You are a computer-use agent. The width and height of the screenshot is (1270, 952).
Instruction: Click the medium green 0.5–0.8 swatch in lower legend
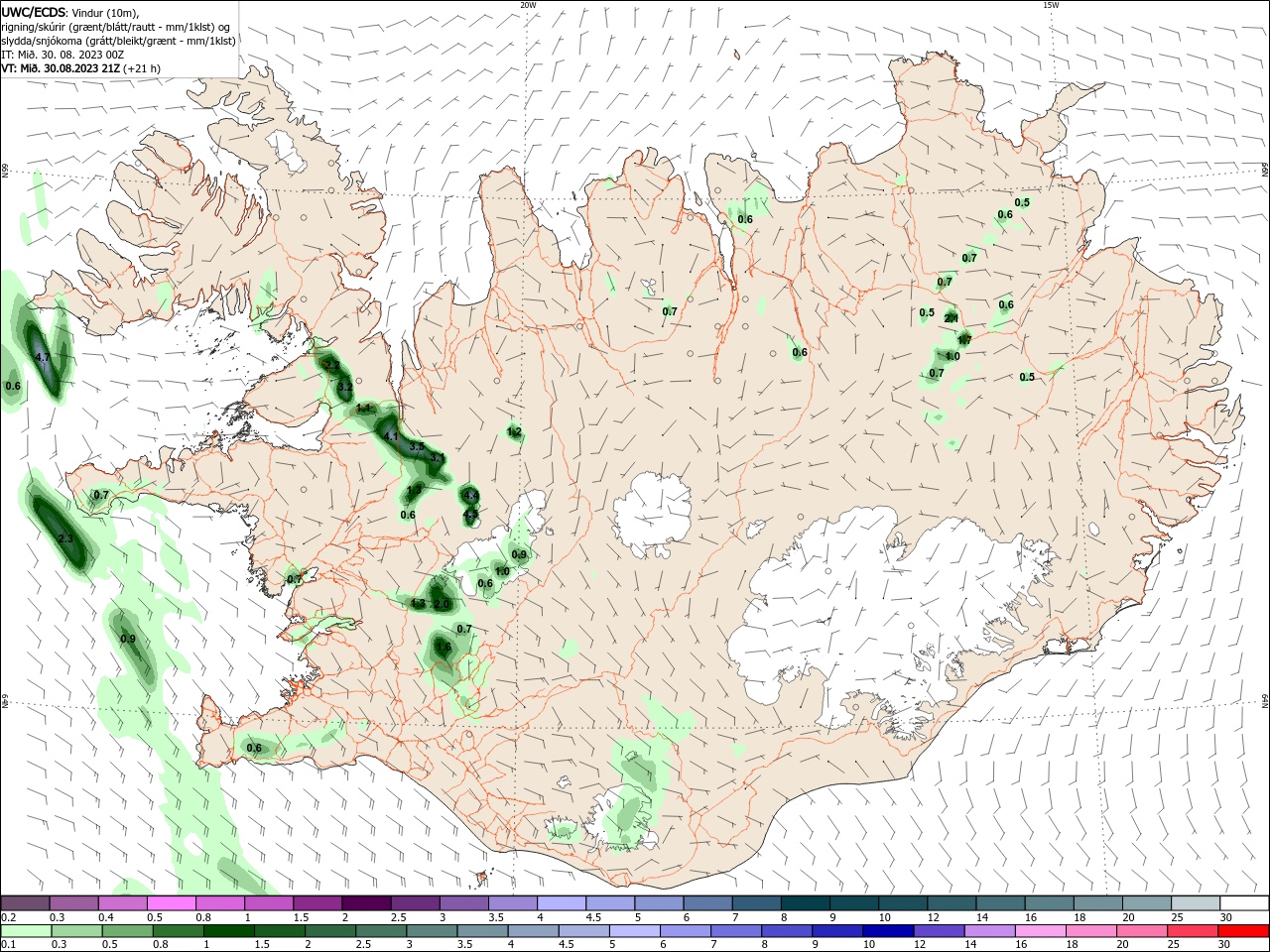pos(128,931)
